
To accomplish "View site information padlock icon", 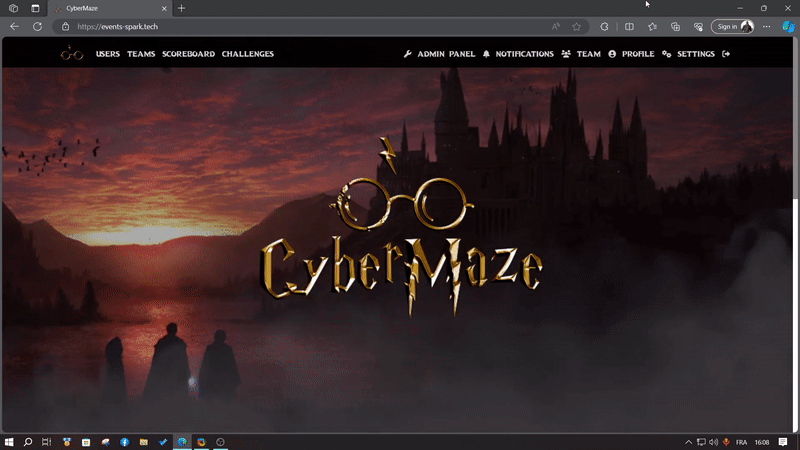I will (65, 27).
